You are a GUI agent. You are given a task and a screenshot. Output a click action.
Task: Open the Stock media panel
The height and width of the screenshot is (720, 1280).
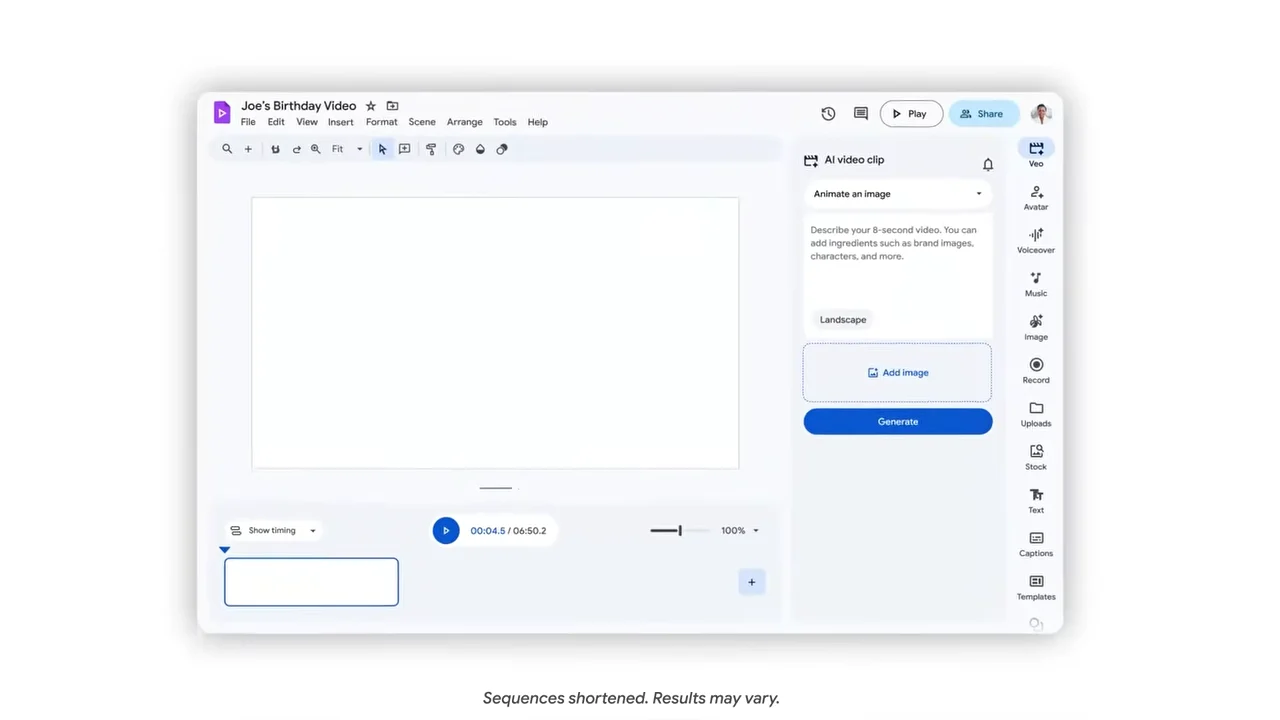[1036, 457]
